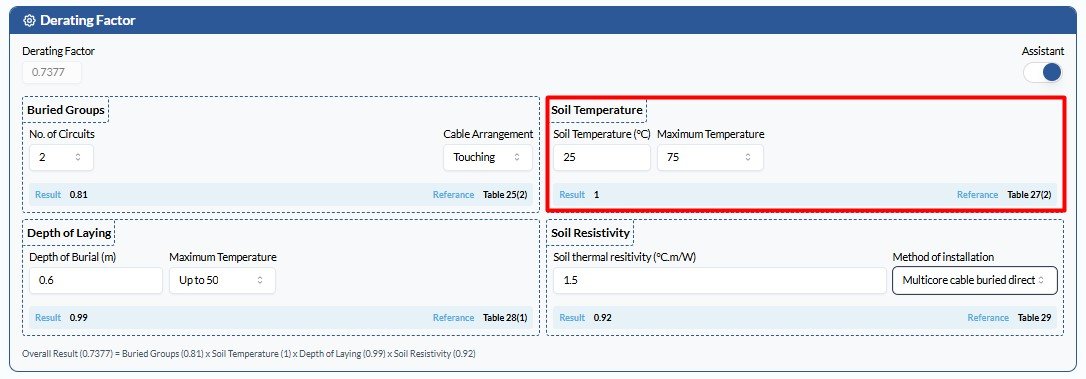Click the gear icon beside Derating Factor

click(x=29, y=21)
